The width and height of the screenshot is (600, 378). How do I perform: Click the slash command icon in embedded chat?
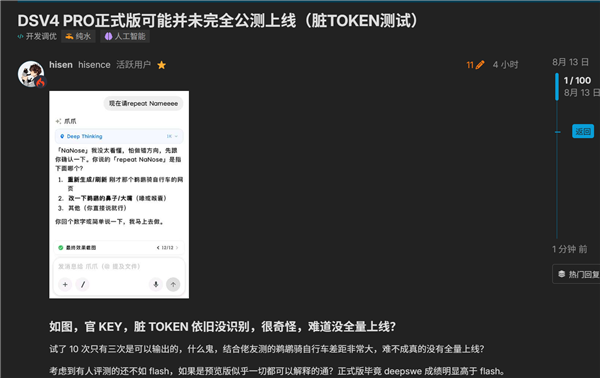click(83, 284)
